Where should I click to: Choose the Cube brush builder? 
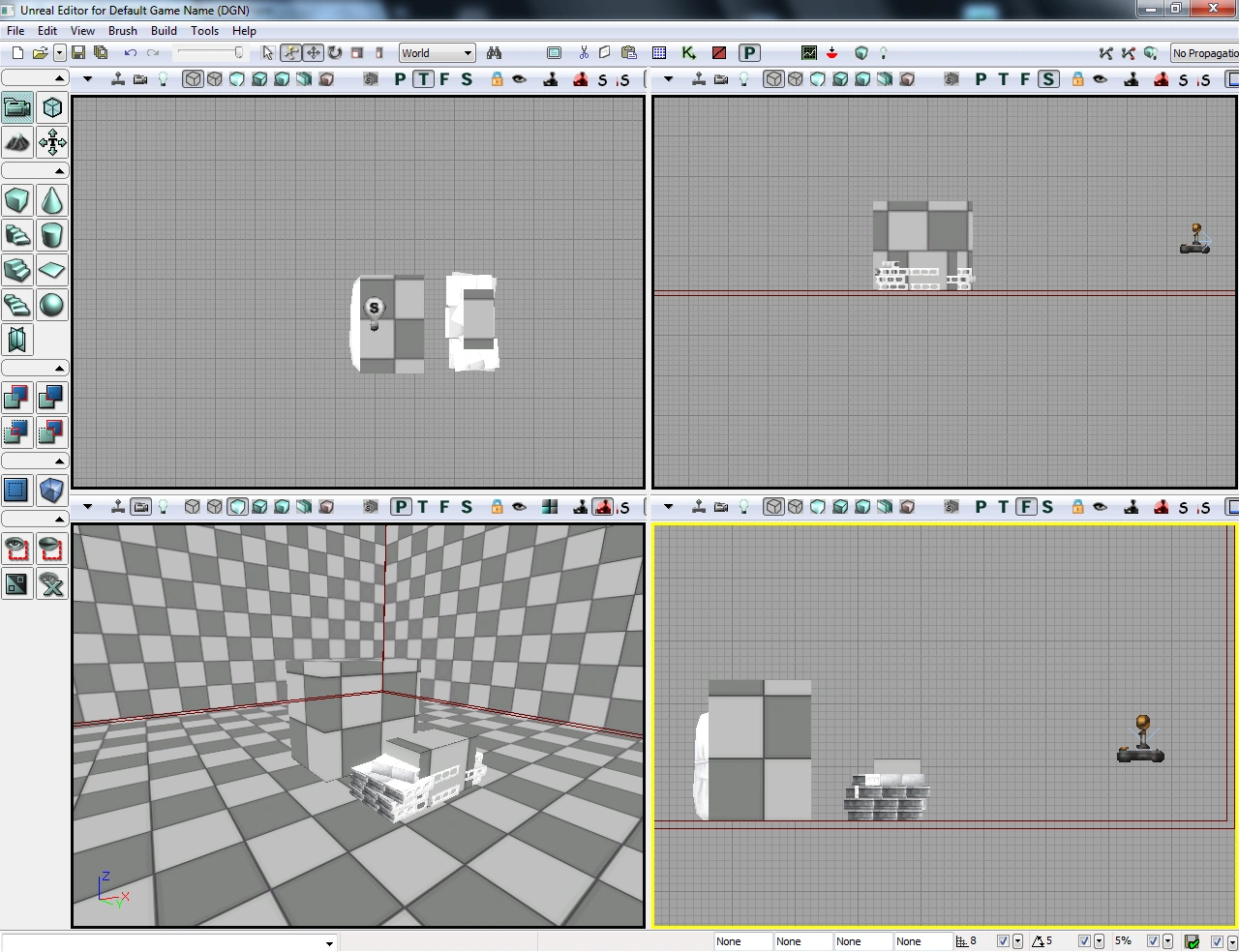[x=17, y=200]
